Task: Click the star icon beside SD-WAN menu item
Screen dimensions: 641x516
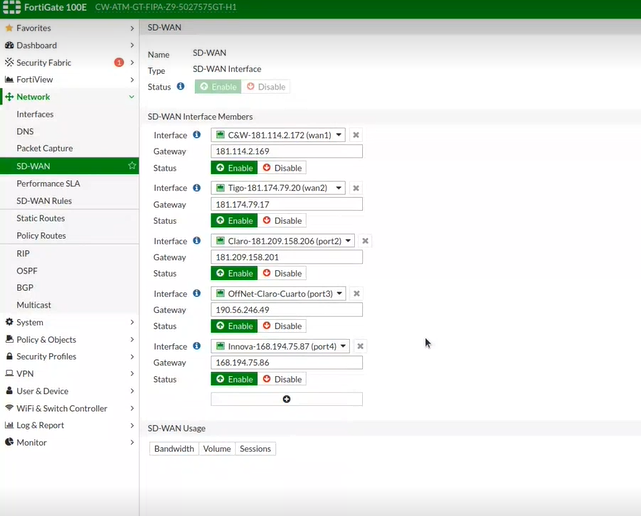Action: point(132,166)
